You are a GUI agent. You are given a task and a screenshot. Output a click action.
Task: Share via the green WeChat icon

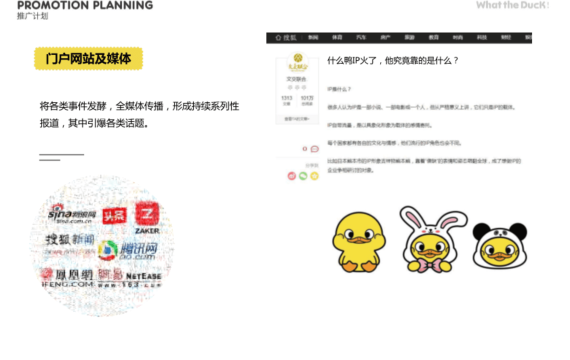click(303, 176)
